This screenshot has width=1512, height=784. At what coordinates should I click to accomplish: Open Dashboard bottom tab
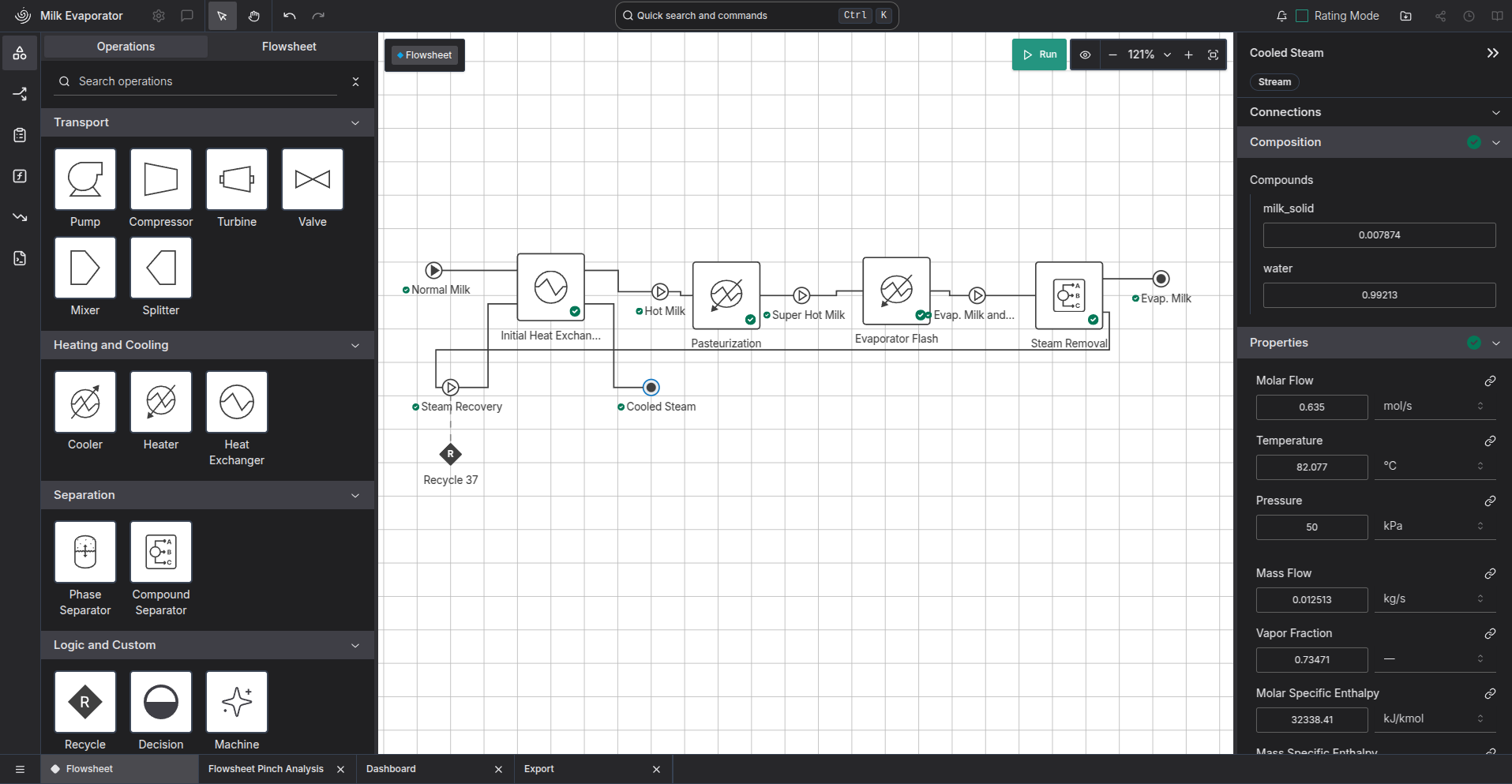tap(391, 769)
